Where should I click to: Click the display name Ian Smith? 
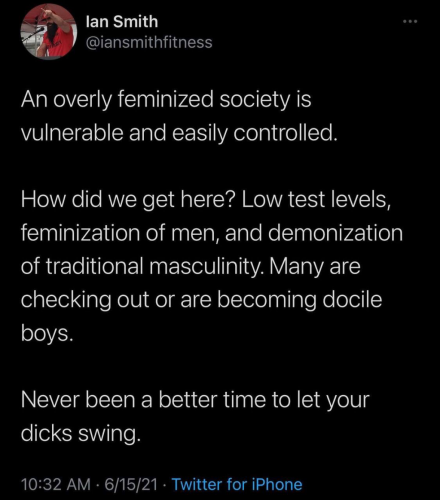[x=122, y=22]
